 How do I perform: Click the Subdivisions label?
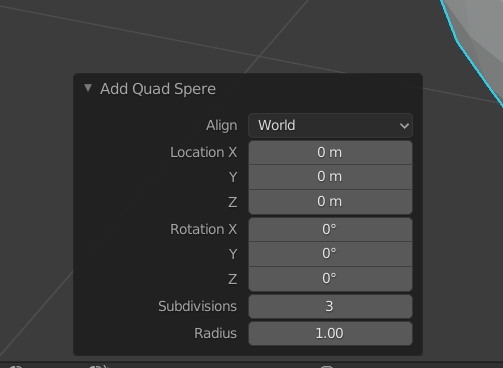pyautogui.click(x=198, y=306)
